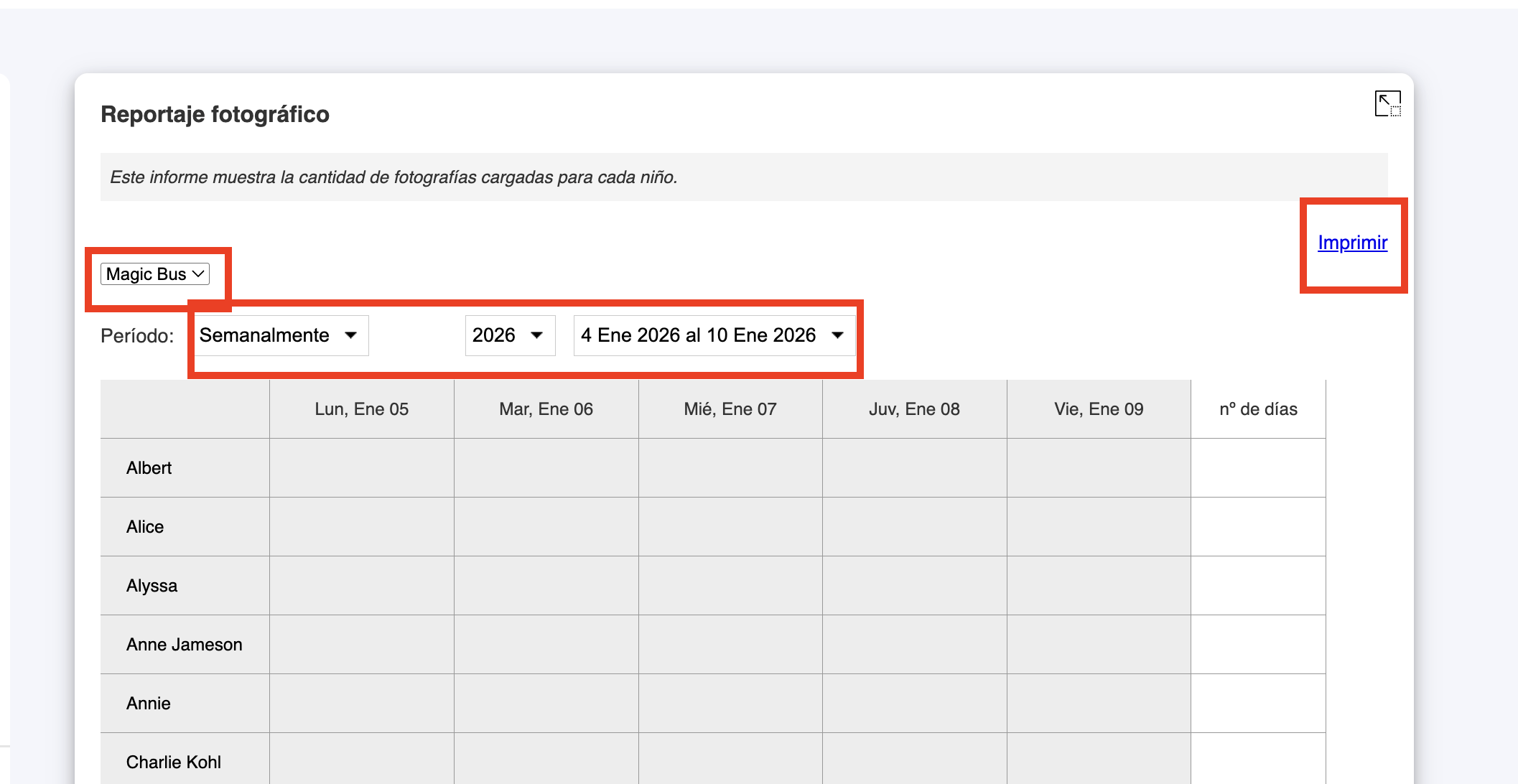This screenshot has height=784, width=1518.
Task: Select the Charlie Kohl row name
Action: click(174, 762)
